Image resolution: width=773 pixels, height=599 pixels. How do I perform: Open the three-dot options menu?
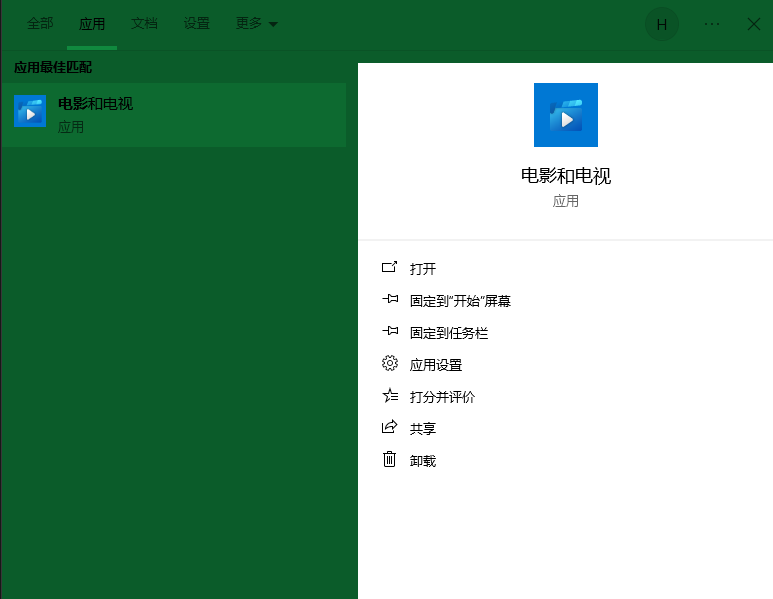click(711, 24)
